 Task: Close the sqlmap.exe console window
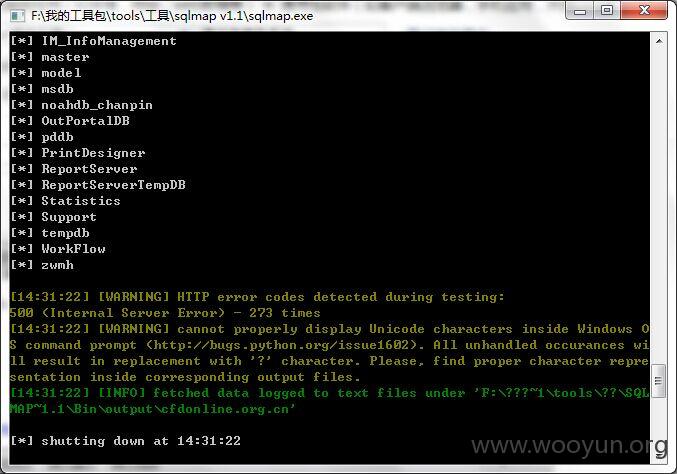644,10
